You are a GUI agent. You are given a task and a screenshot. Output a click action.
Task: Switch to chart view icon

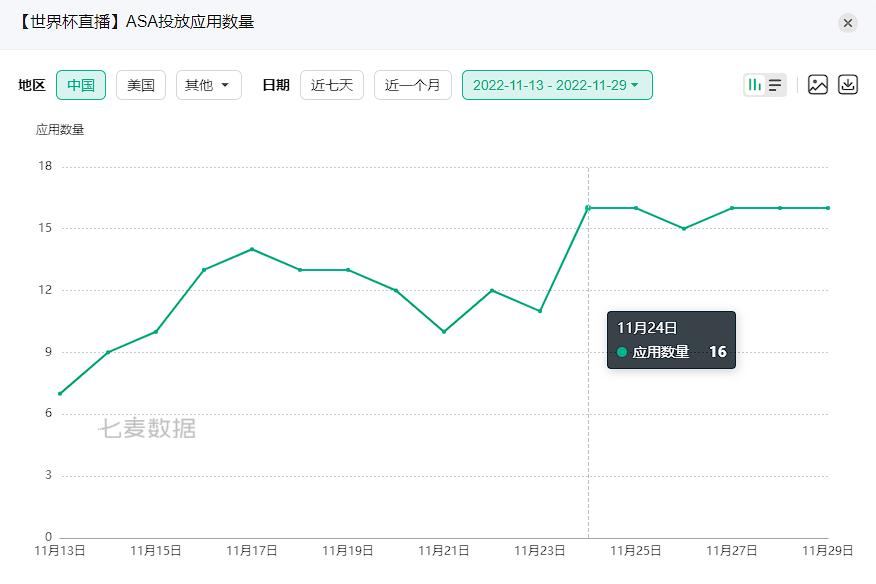pos(755,85)
